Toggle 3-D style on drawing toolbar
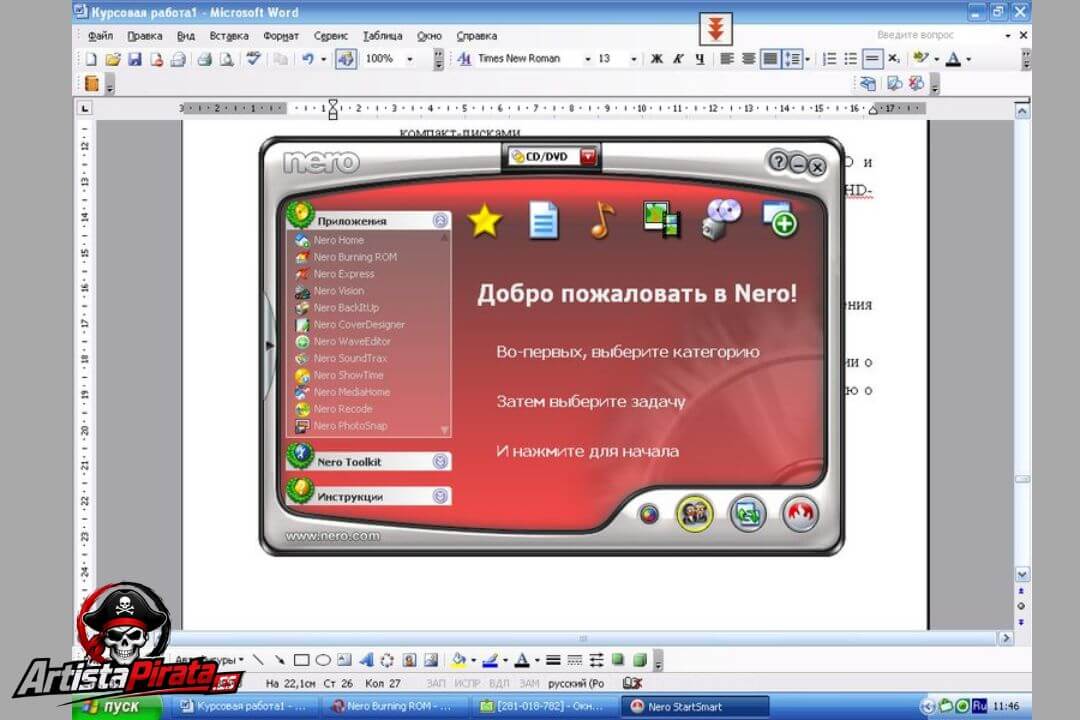Screen dimensions: 1080x720 tap(640, 660)
